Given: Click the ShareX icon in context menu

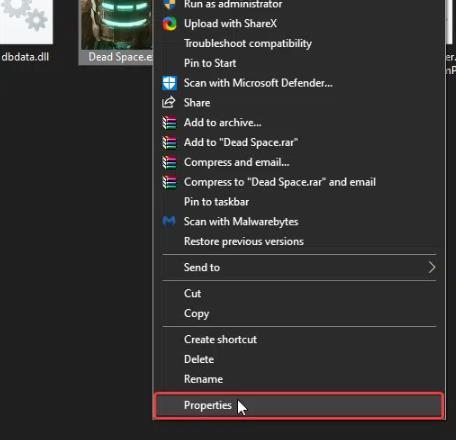Looking at the screenshot, I should click(x=169, y=24).
